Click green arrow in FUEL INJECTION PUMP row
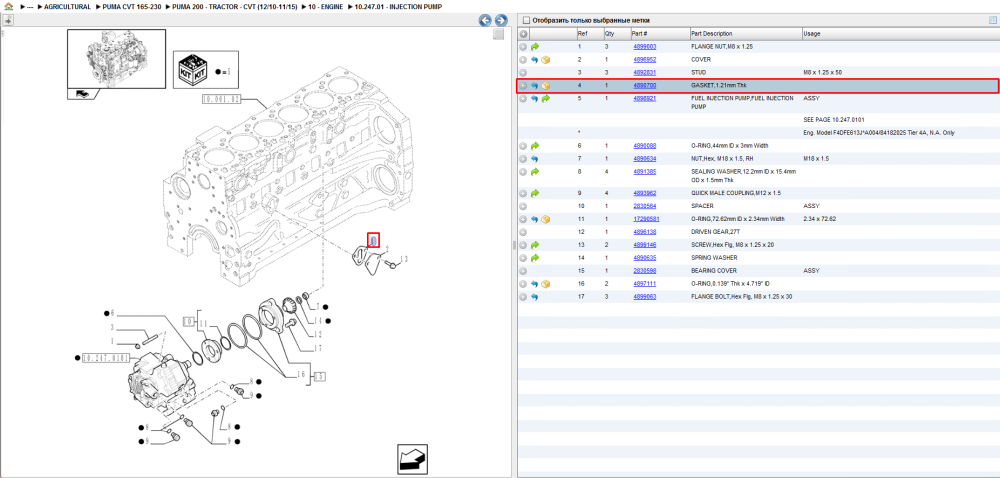1000x478 pixels. (545, 99)
